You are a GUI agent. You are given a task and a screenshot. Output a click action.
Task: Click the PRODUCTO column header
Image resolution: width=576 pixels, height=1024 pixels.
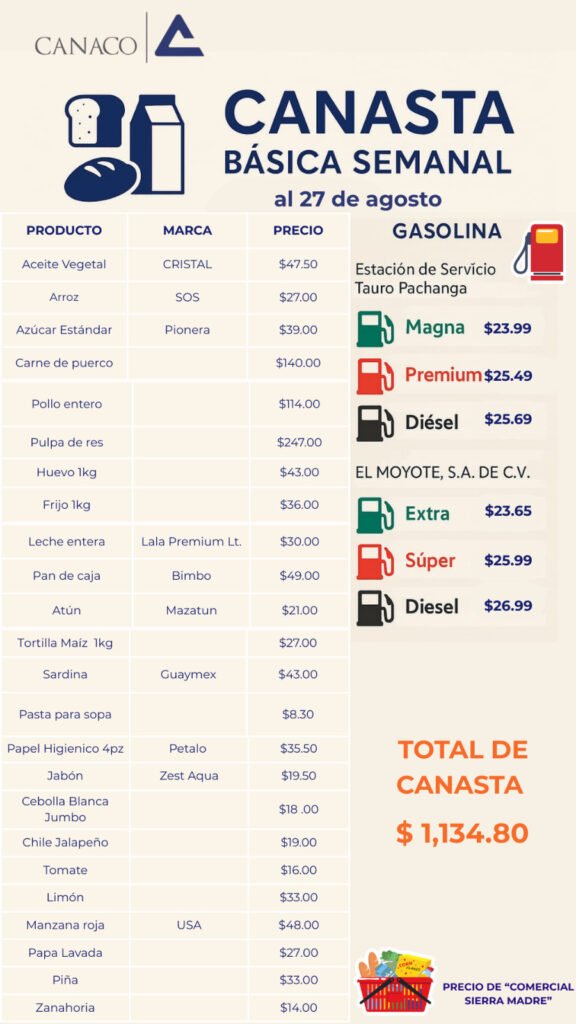tap(64, 231)
